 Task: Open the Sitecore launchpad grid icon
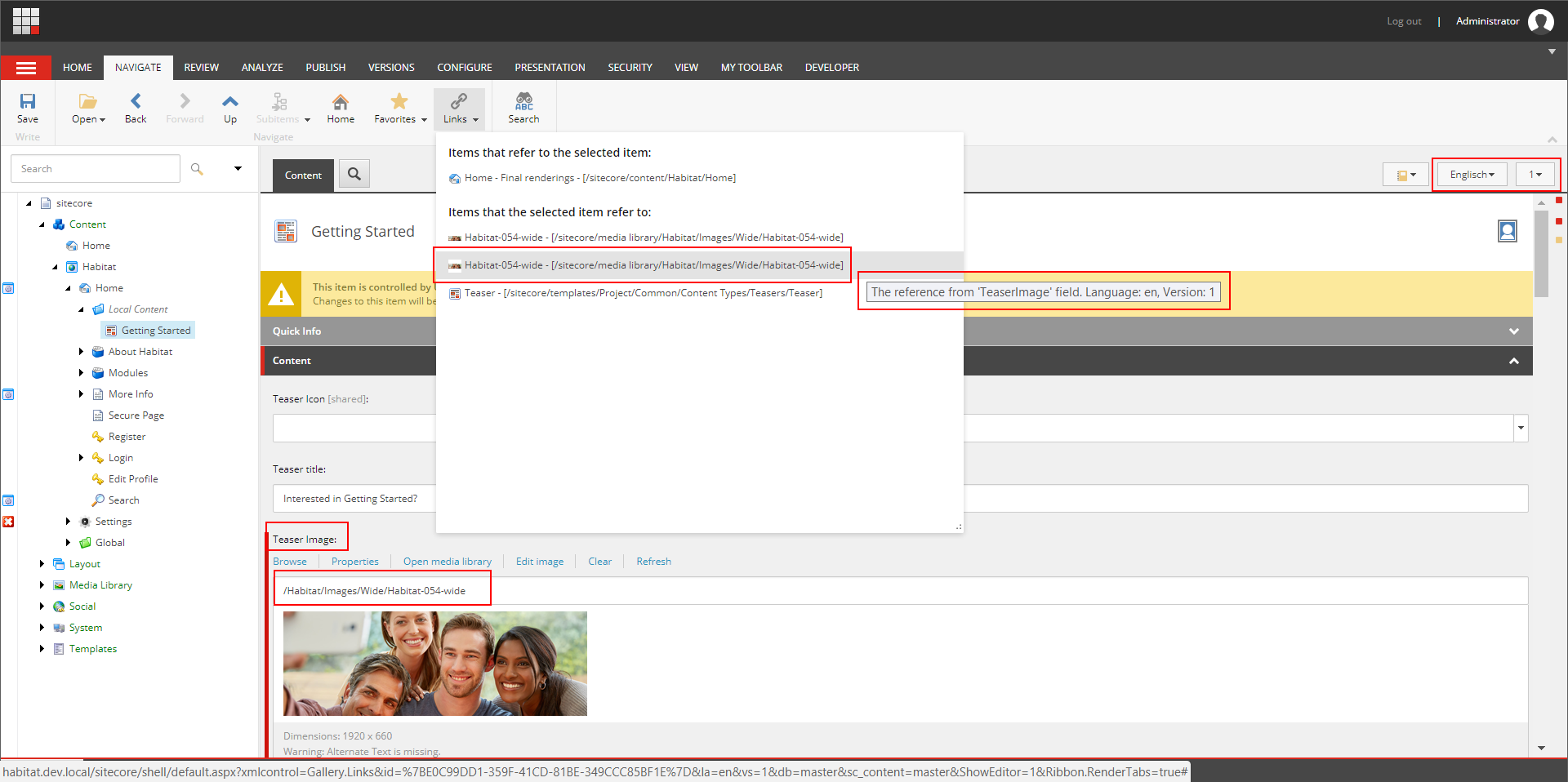(26, 21)
